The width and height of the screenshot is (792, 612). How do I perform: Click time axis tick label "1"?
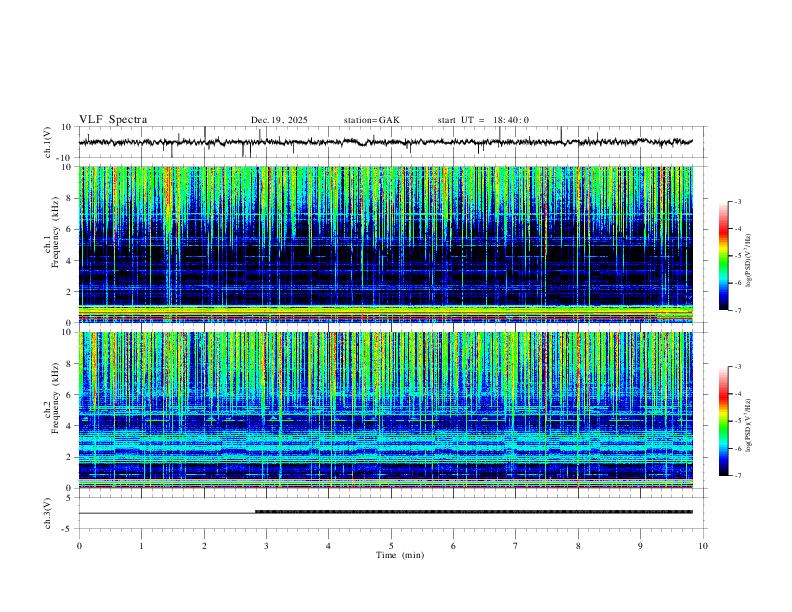coord(141,546)
